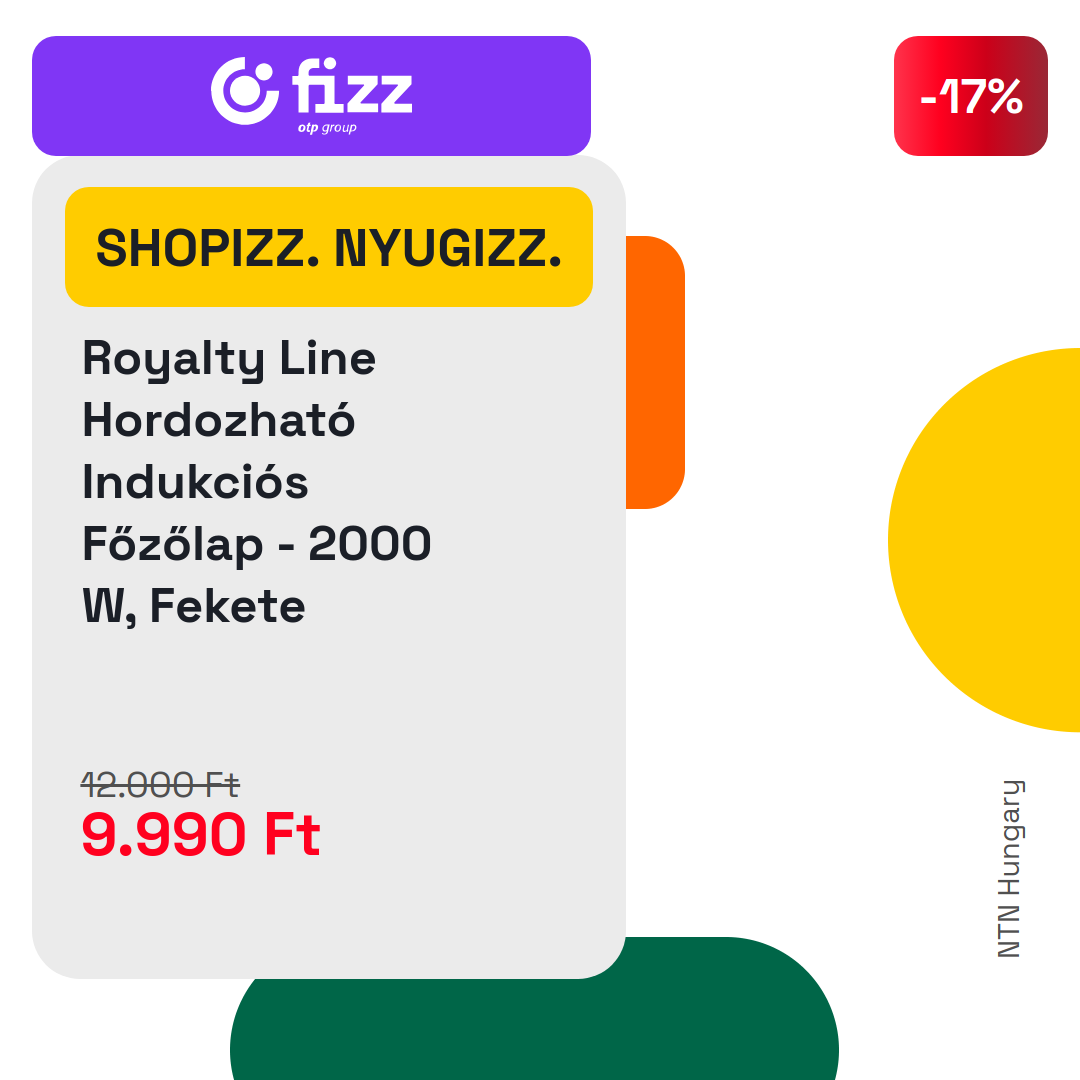Click the word SHOPIZZ.
Viewport: 1080px width, 1080px height.
coord(207,248)
